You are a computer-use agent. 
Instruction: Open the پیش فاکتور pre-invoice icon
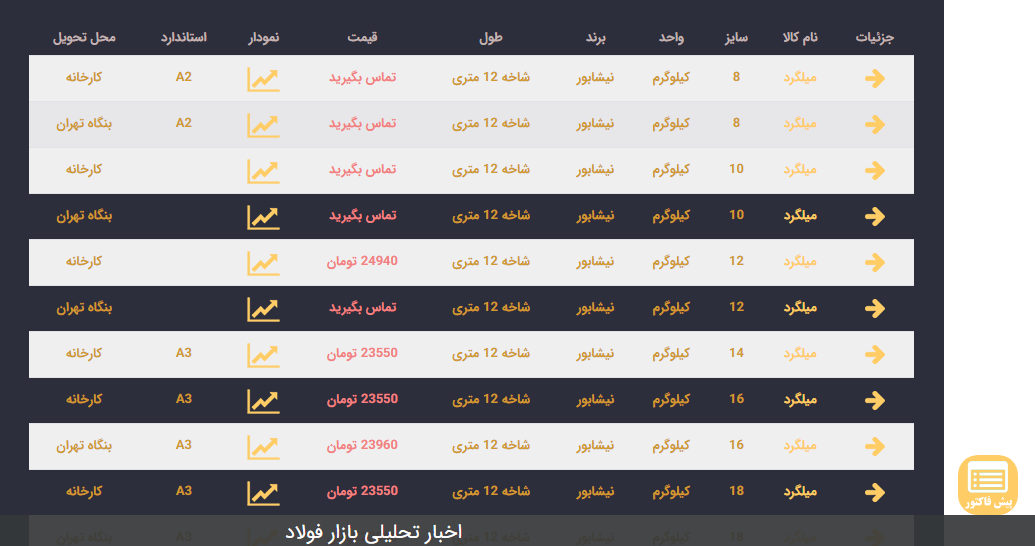point(988,485)
